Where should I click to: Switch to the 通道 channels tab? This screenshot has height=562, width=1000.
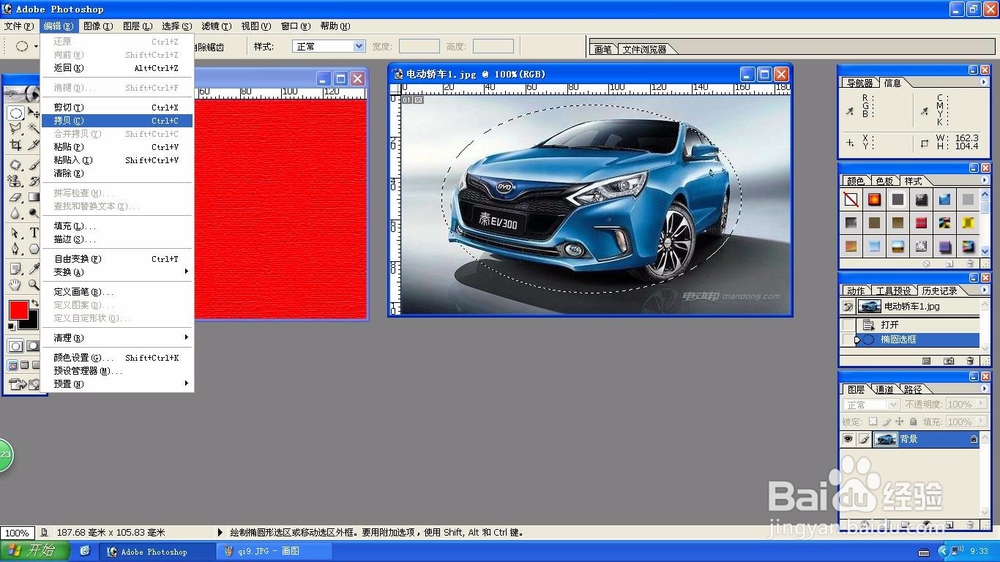coord(884,389)
